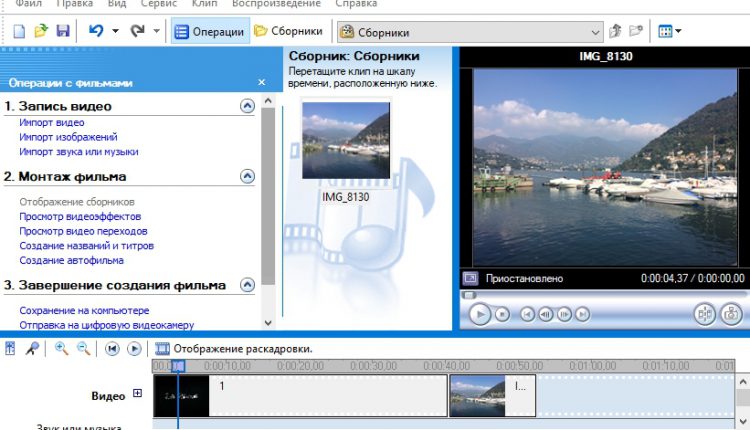The image size is (750, 430).
Task: Toggle the Сборники collections pane button
Action: pyautogui.click(x=288, y=31)
